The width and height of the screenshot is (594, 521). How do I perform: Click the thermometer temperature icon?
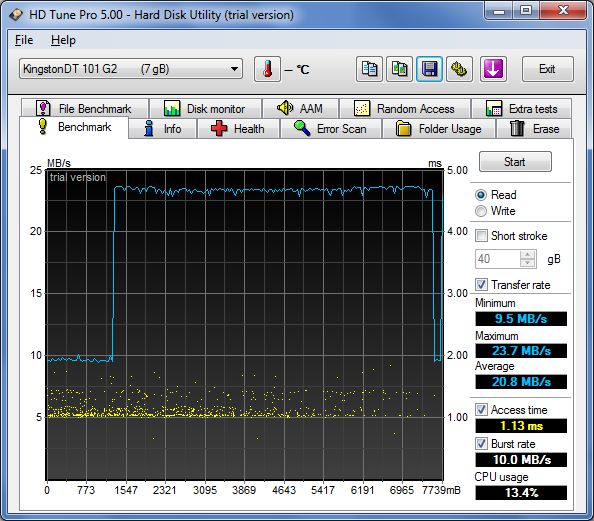click(267, 69)
